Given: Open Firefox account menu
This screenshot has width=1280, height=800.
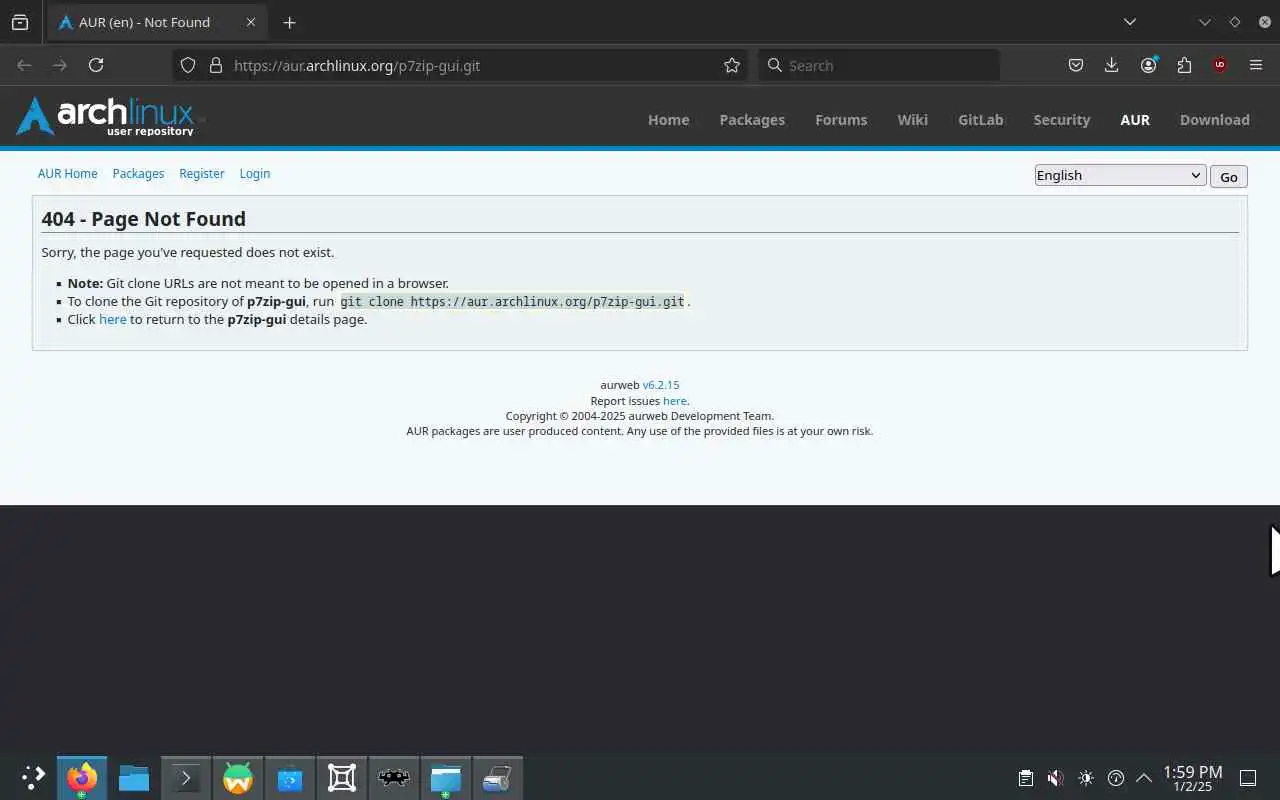Looking at the screenshot, I should (x=1148, y=65).
